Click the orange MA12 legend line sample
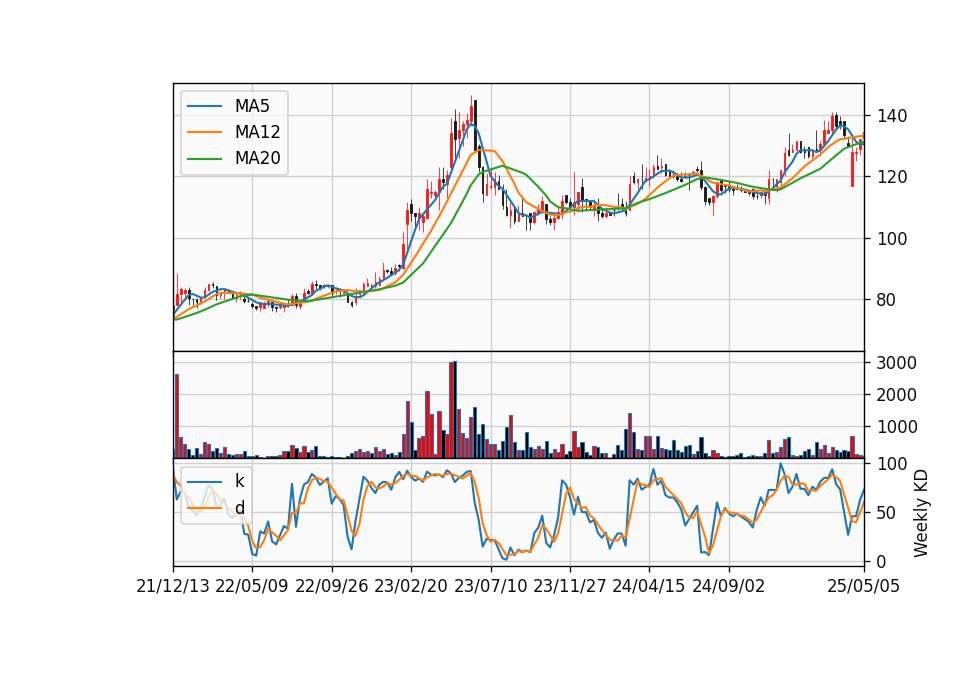960x690 pixels. coord(204,132)
